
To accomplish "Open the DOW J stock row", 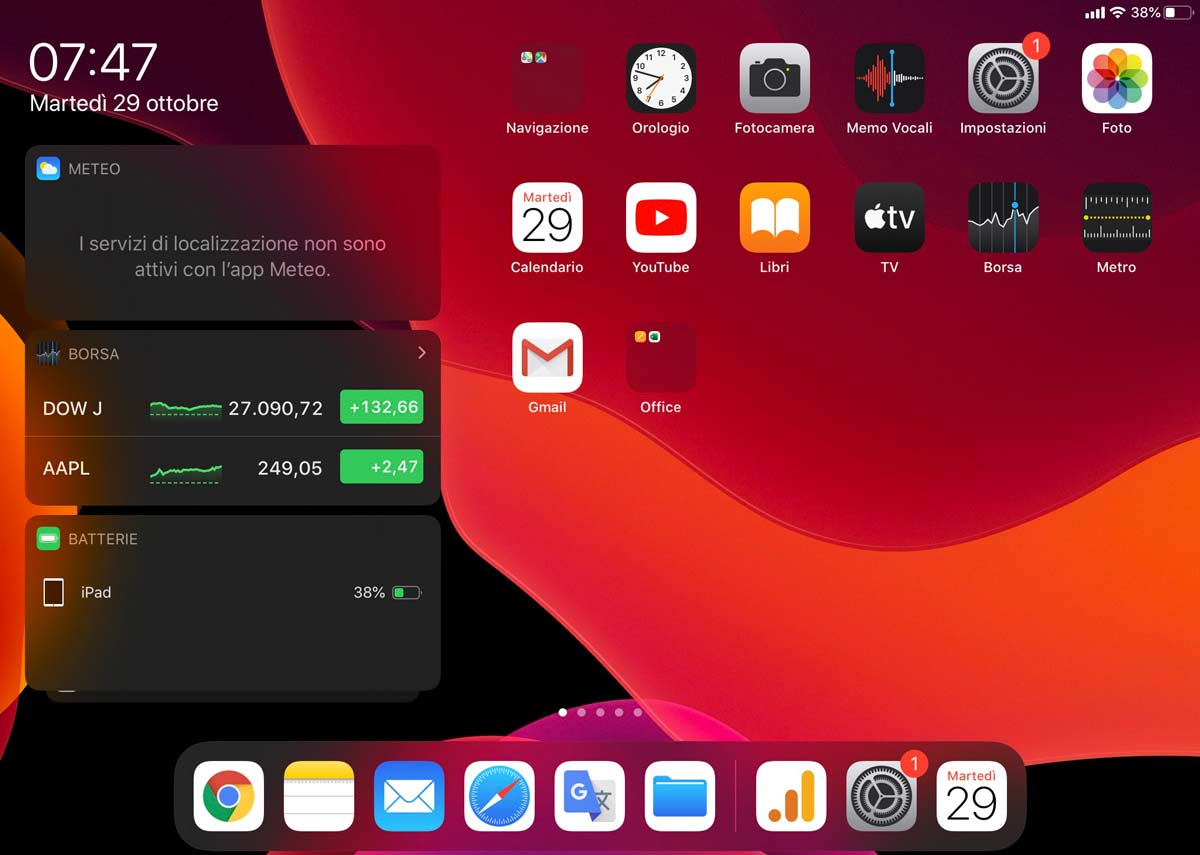I will tap(232, 407).
